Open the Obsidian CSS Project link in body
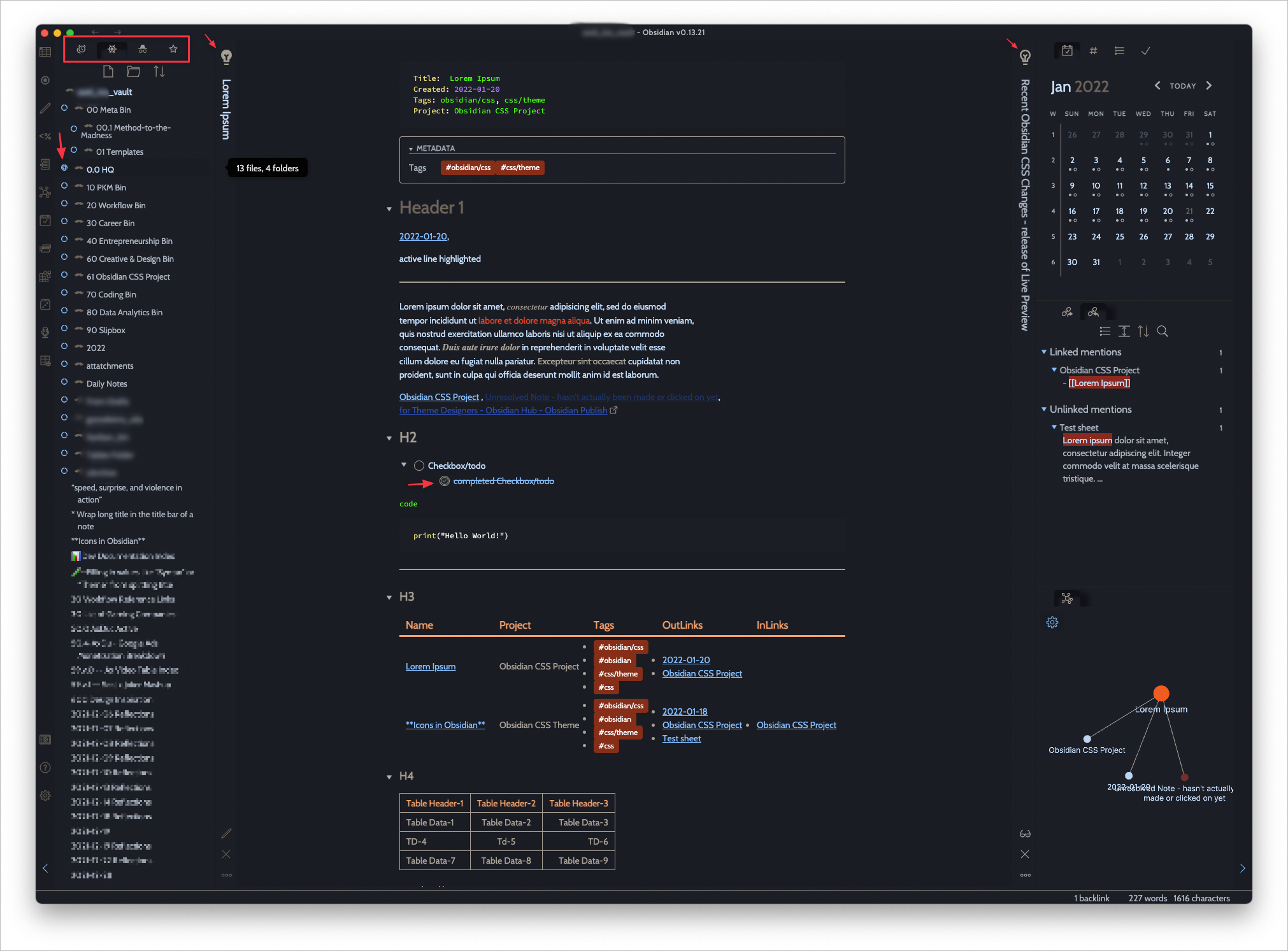1288x951 pixels. click(x=439, y=397)
